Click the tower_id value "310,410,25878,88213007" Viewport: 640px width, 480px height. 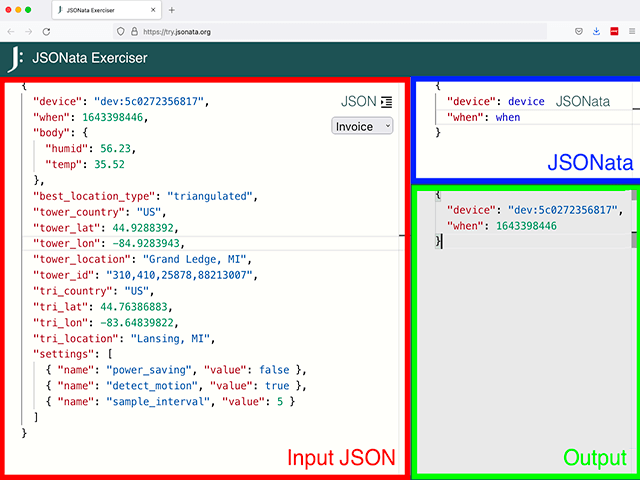tap(179, 275)
